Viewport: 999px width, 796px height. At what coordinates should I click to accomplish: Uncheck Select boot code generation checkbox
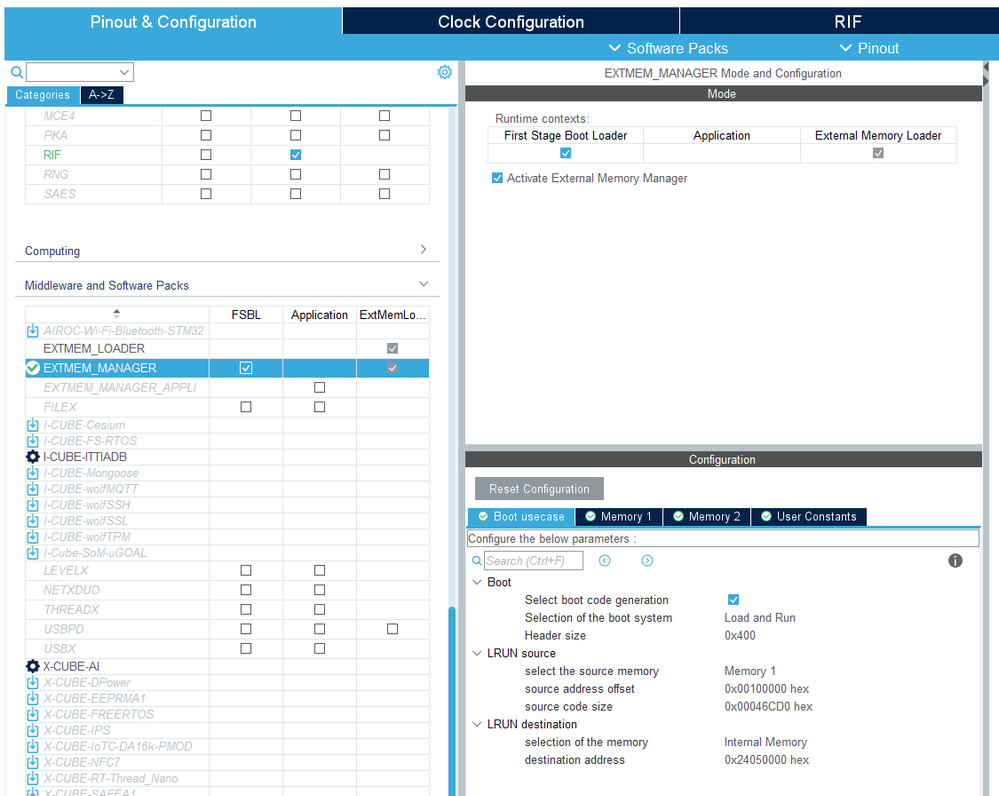[733, 600]
